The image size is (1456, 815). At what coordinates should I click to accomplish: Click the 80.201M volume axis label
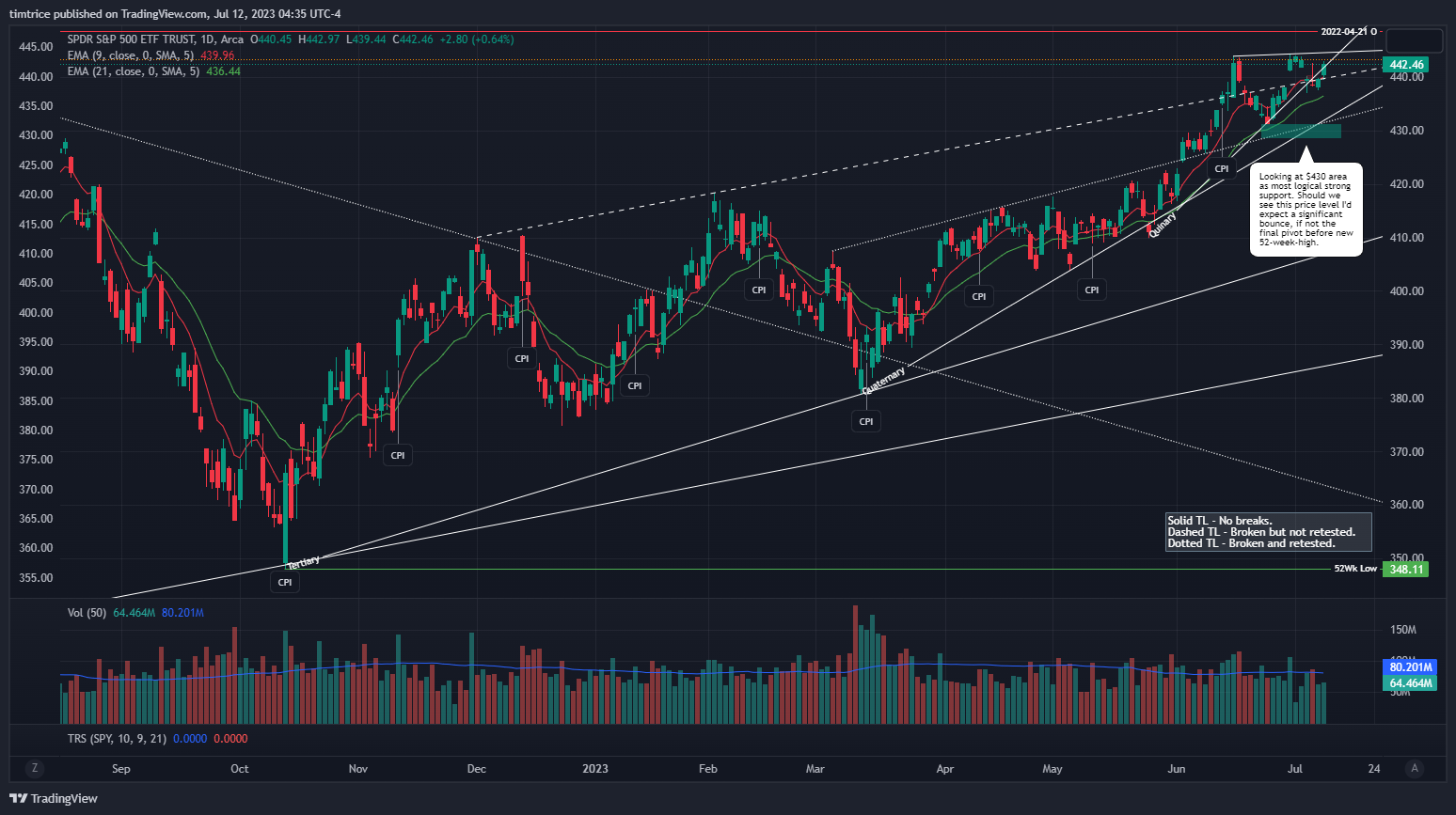tap(1410, 667)
